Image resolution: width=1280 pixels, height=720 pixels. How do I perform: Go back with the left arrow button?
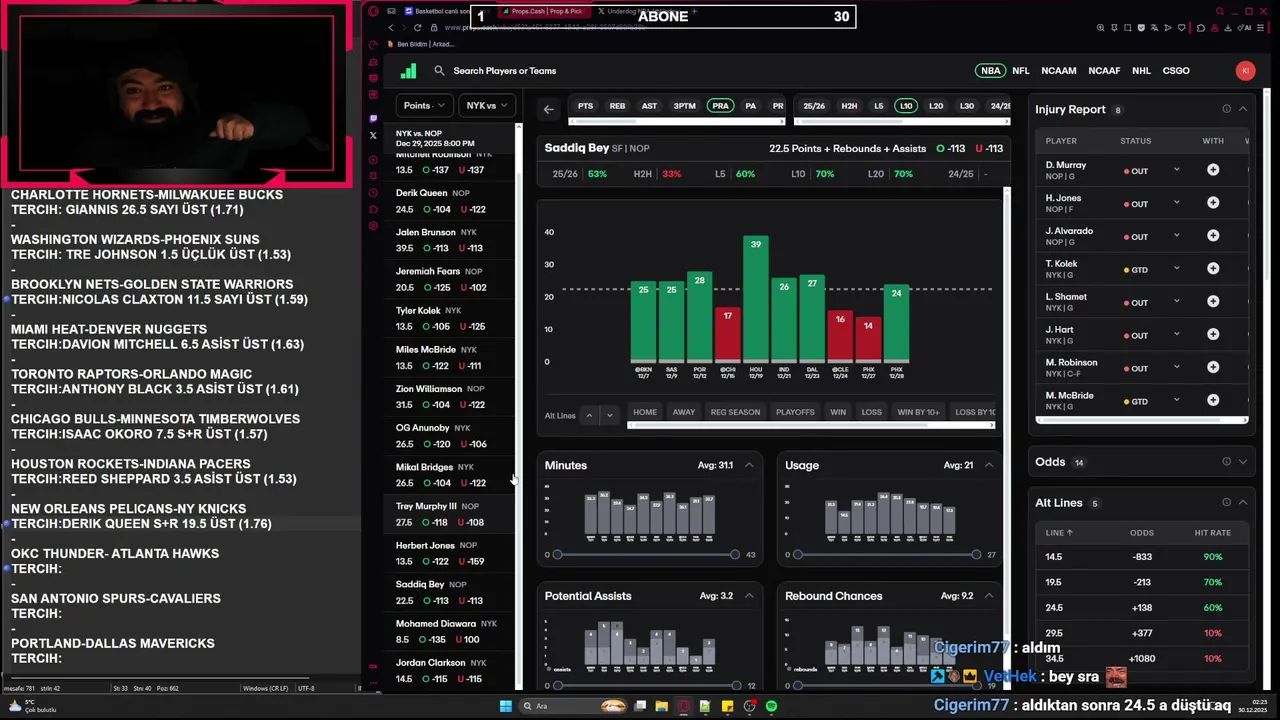point(548,109)
